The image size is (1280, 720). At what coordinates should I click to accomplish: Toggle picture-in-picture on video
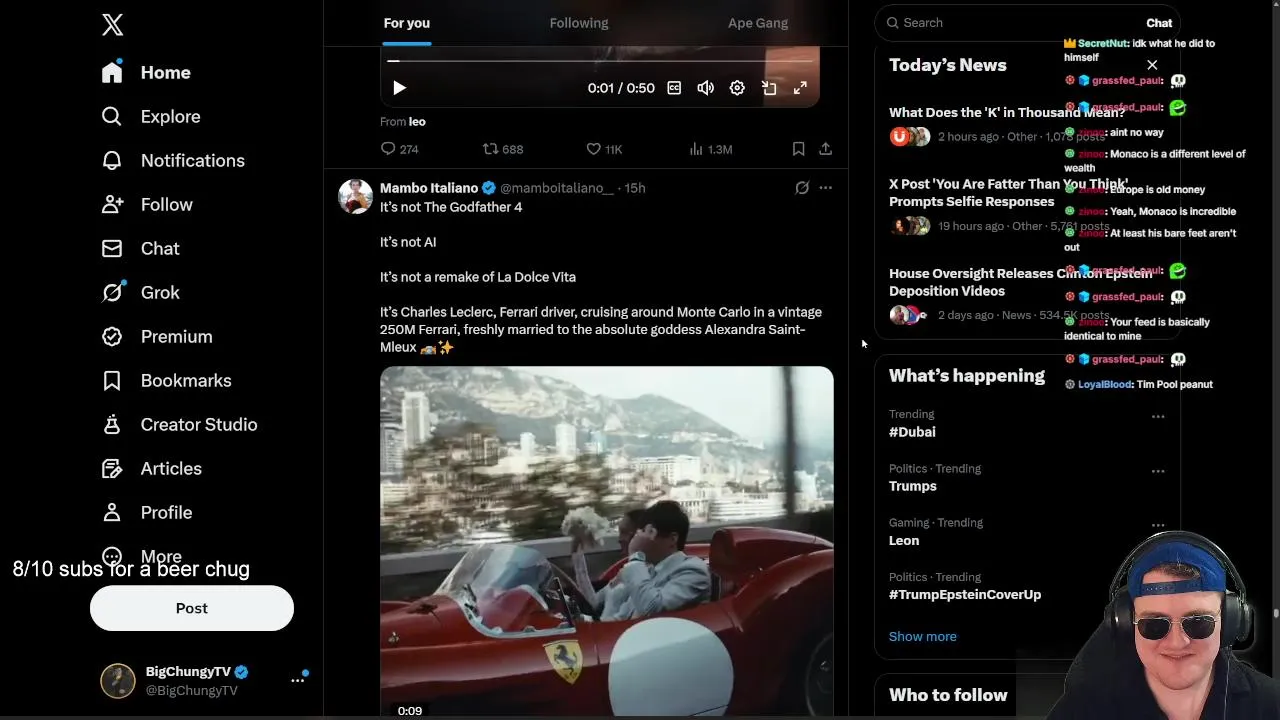pos(769,88)
